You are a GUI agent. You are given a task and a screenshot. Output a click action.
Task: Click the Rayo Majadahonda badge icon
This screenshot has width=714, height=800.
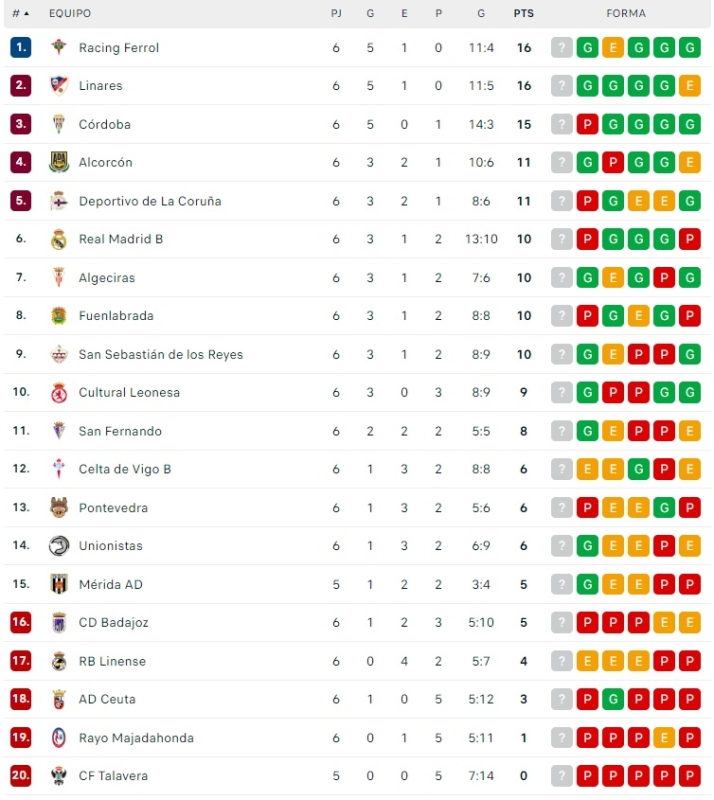click(59, 738)
